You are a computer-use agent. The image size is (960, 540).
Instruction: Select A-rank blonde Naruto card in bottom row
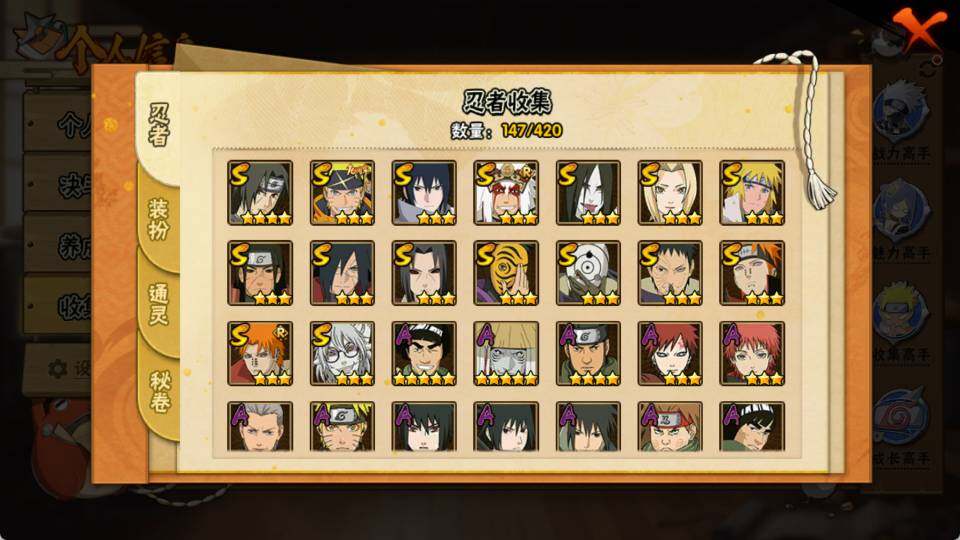click(x=342, y=427)
